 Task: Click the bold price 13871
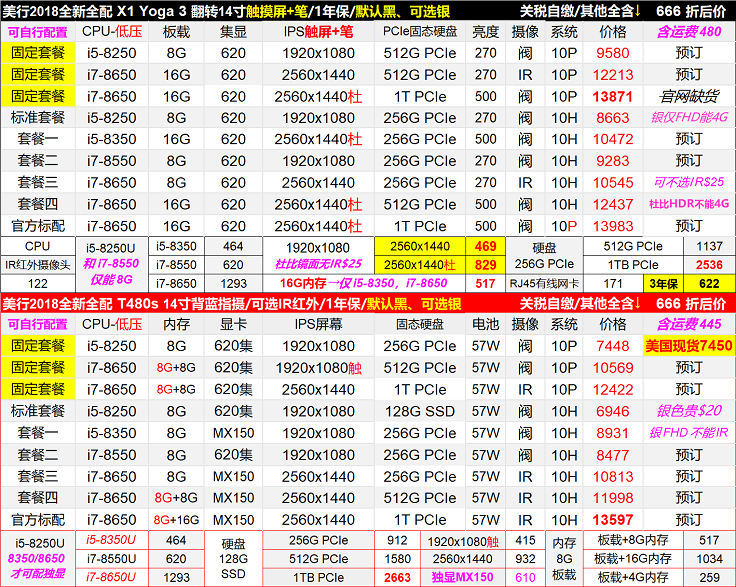(x=613, y=97)
